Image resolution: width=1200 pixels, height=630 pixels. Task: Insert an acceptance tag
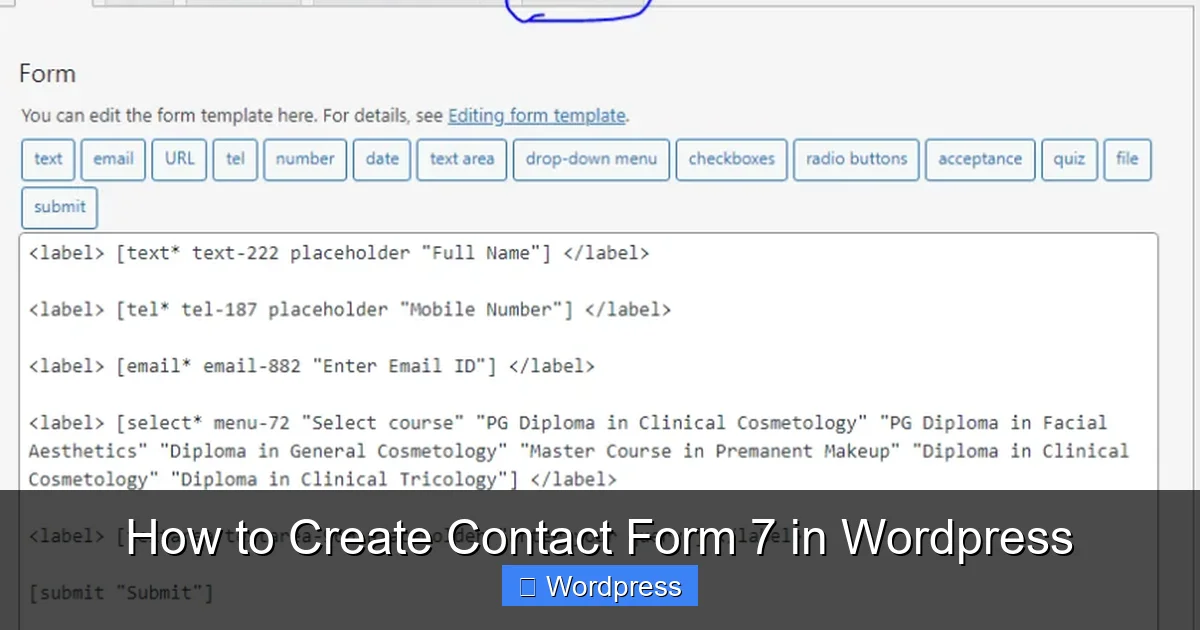pos(980,159)
